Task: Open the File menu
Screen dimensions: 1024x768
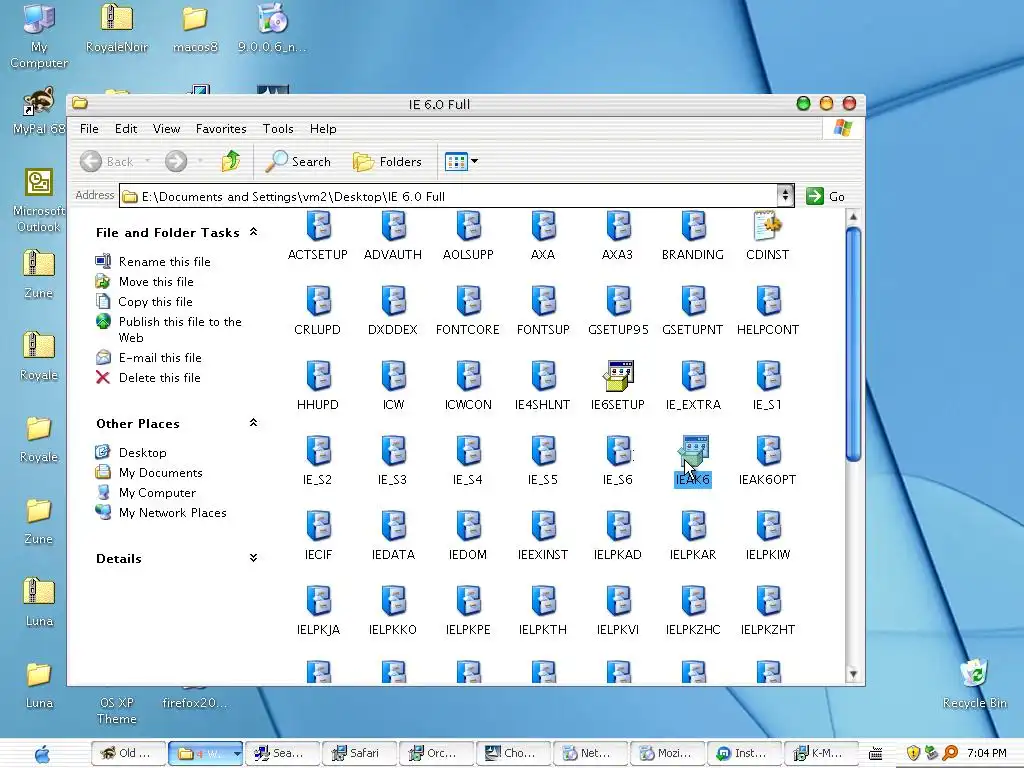Action: click(89, 129)
